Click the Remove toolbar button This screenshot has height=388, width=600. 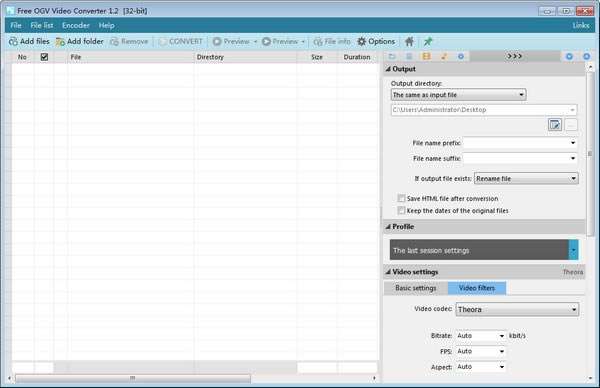pos(129,41)
